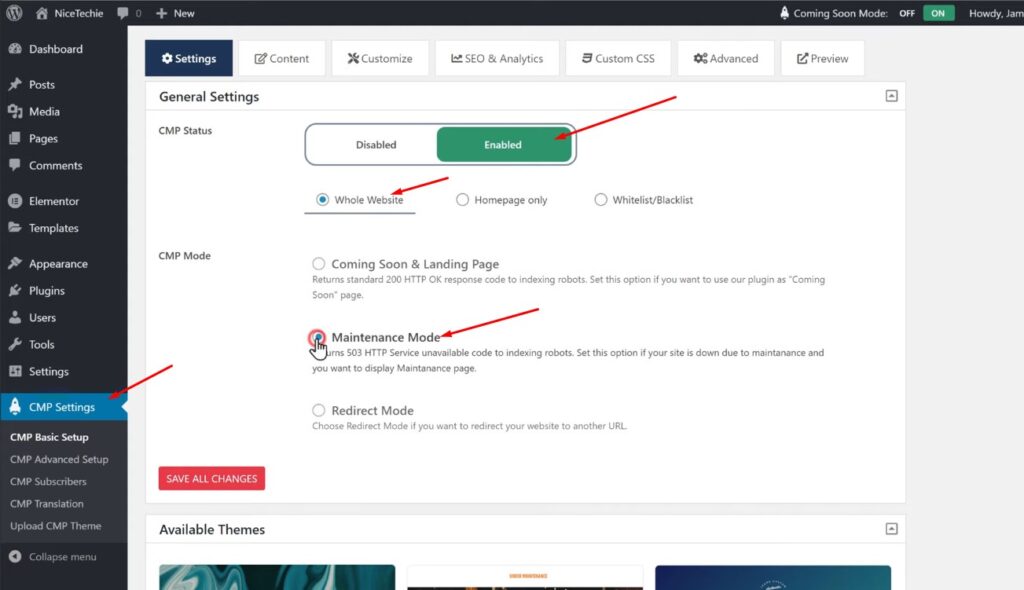
Task: Select the CMP Settings rocket icon
Action: pos(17,407)
